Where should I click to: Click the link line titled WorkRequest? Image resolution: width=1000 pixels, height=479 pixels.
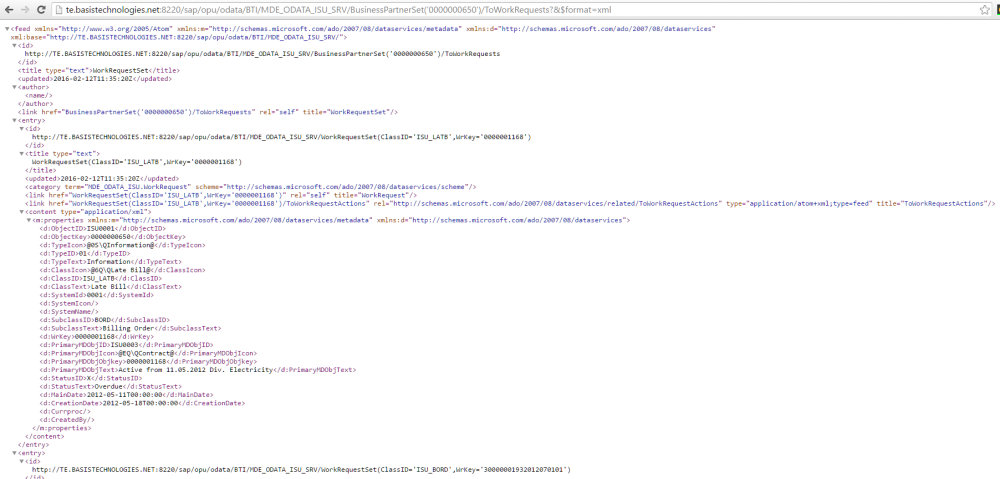[x=221, y=195]
